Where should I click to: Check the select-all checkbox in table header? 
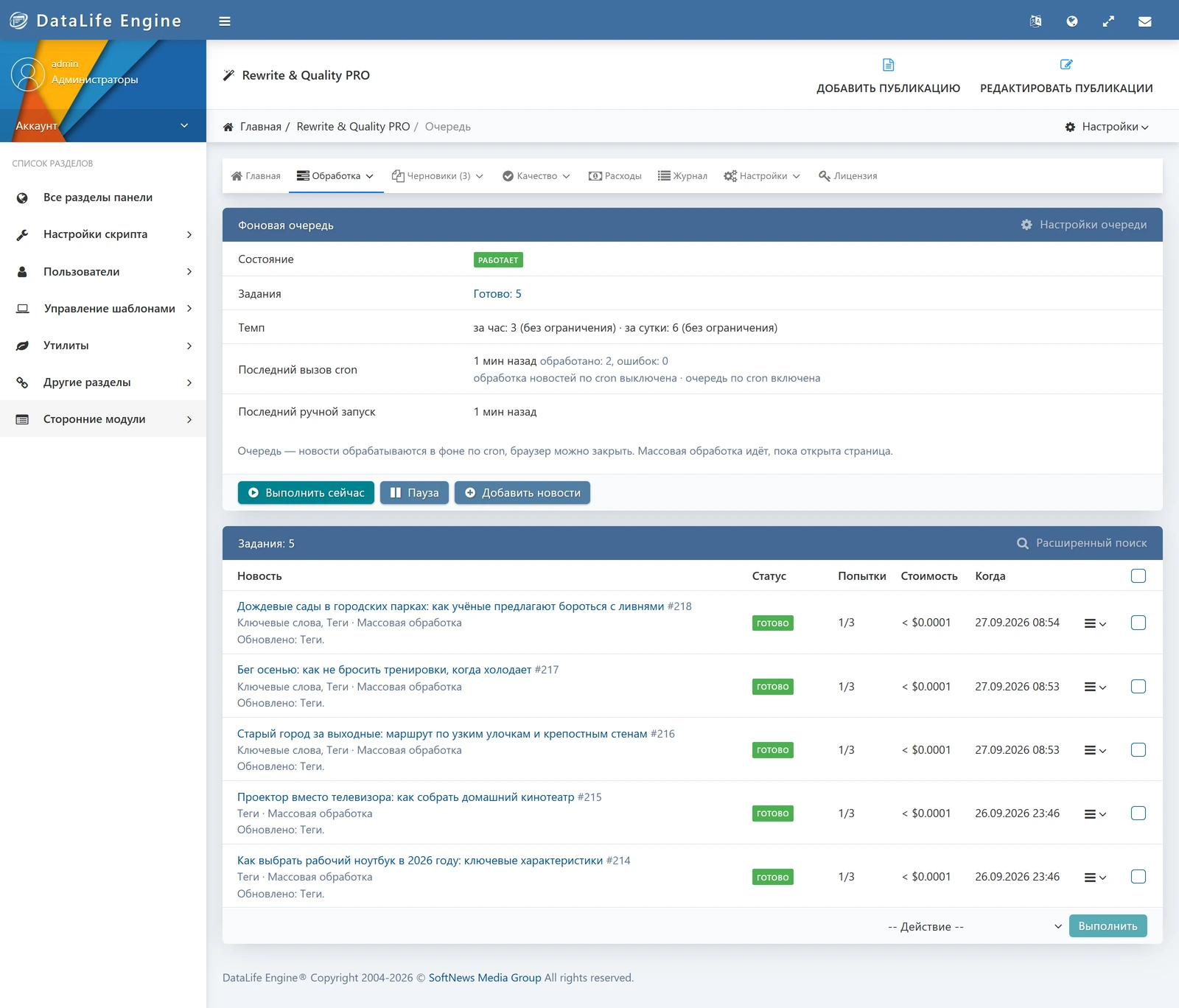(x=1138, y=576)
